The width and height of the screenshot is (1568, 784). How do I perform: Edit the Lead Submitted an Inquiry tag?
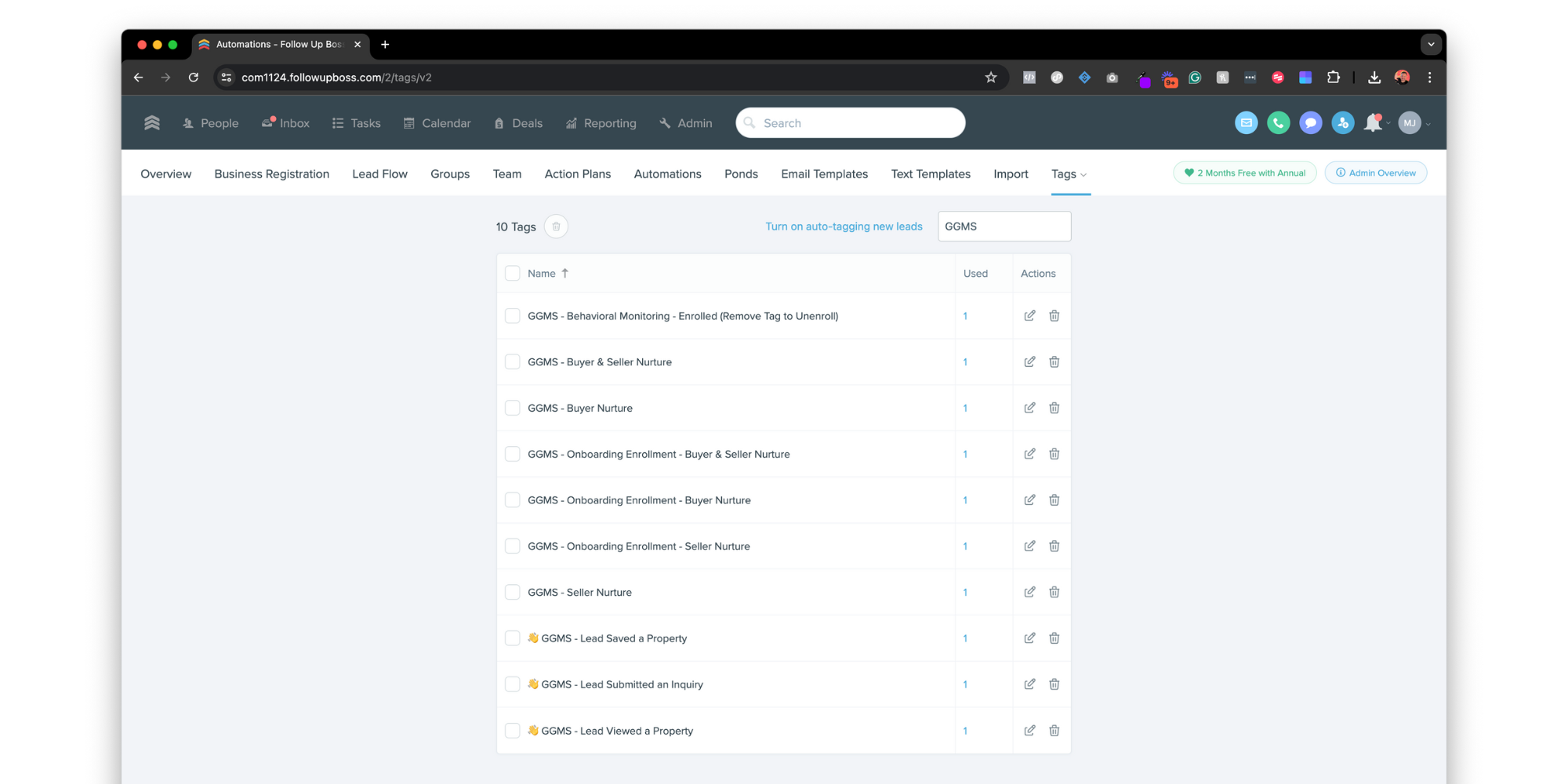1029,684
